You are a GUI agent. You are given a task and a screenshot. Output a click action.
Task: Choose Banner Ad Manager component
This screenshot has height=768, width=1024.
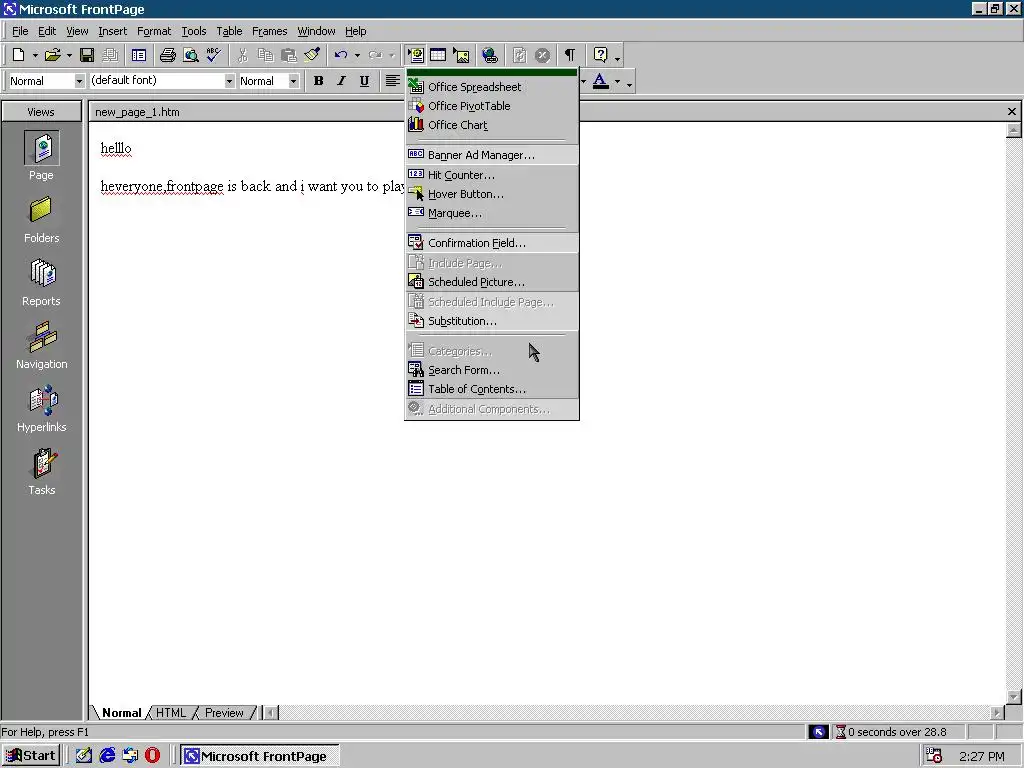tap(492, 155)
